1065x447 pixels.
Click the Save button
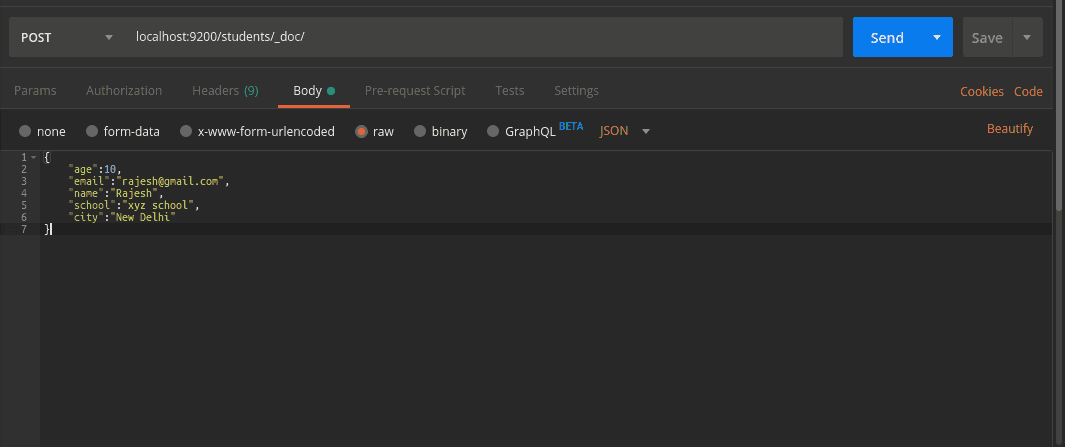(986, 38)
